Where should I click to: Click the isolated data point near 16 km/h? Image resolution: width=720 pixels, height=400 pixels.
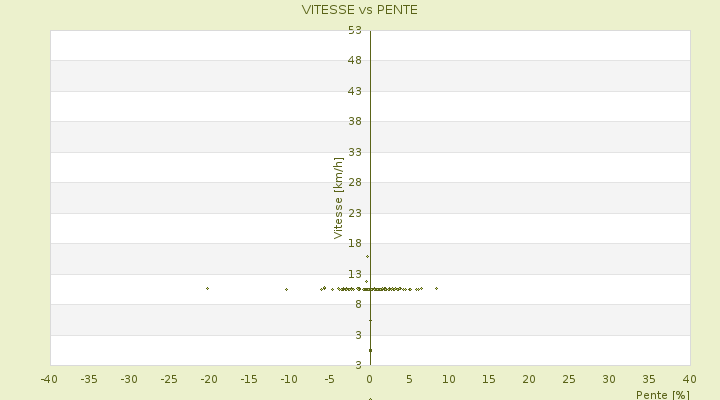tap(367, 256)
